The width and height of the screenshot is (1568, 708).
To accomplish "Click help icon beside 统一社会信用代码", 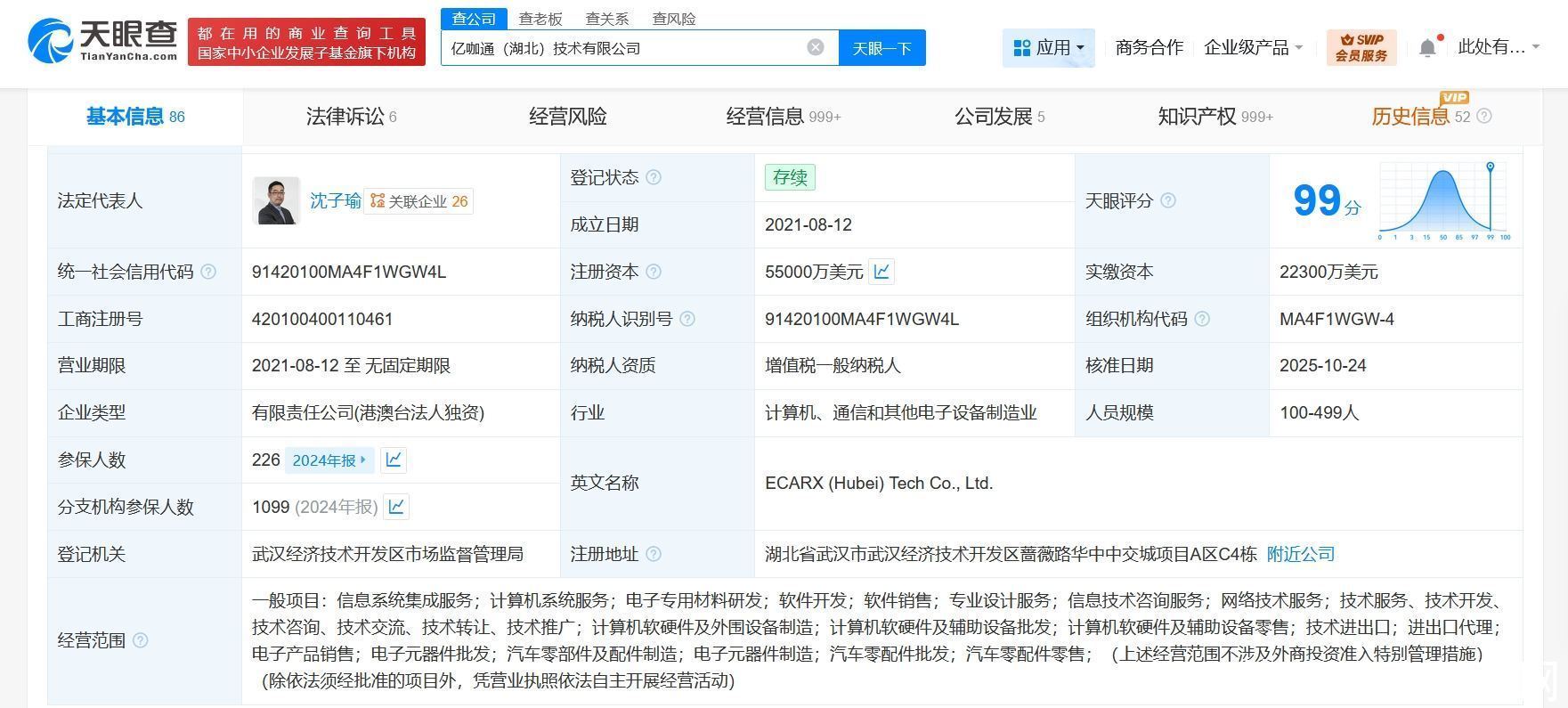I will pos(208,272).
